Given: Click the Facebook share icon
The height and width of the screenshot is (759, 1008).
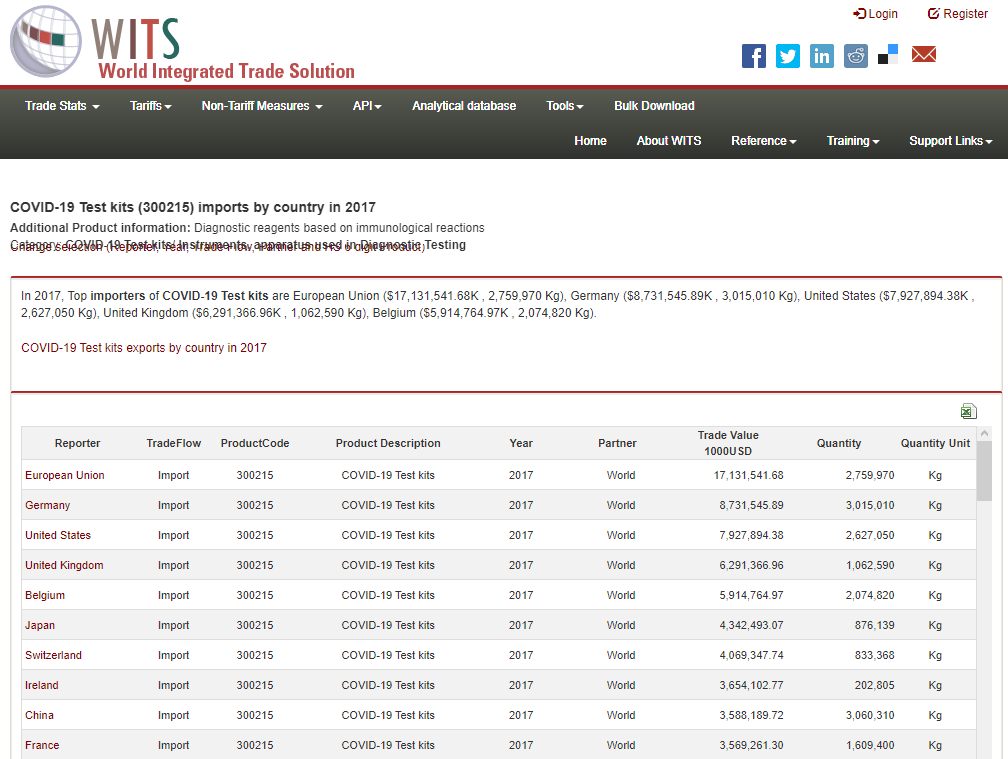Looking at the screenshot, I should 754,56.
